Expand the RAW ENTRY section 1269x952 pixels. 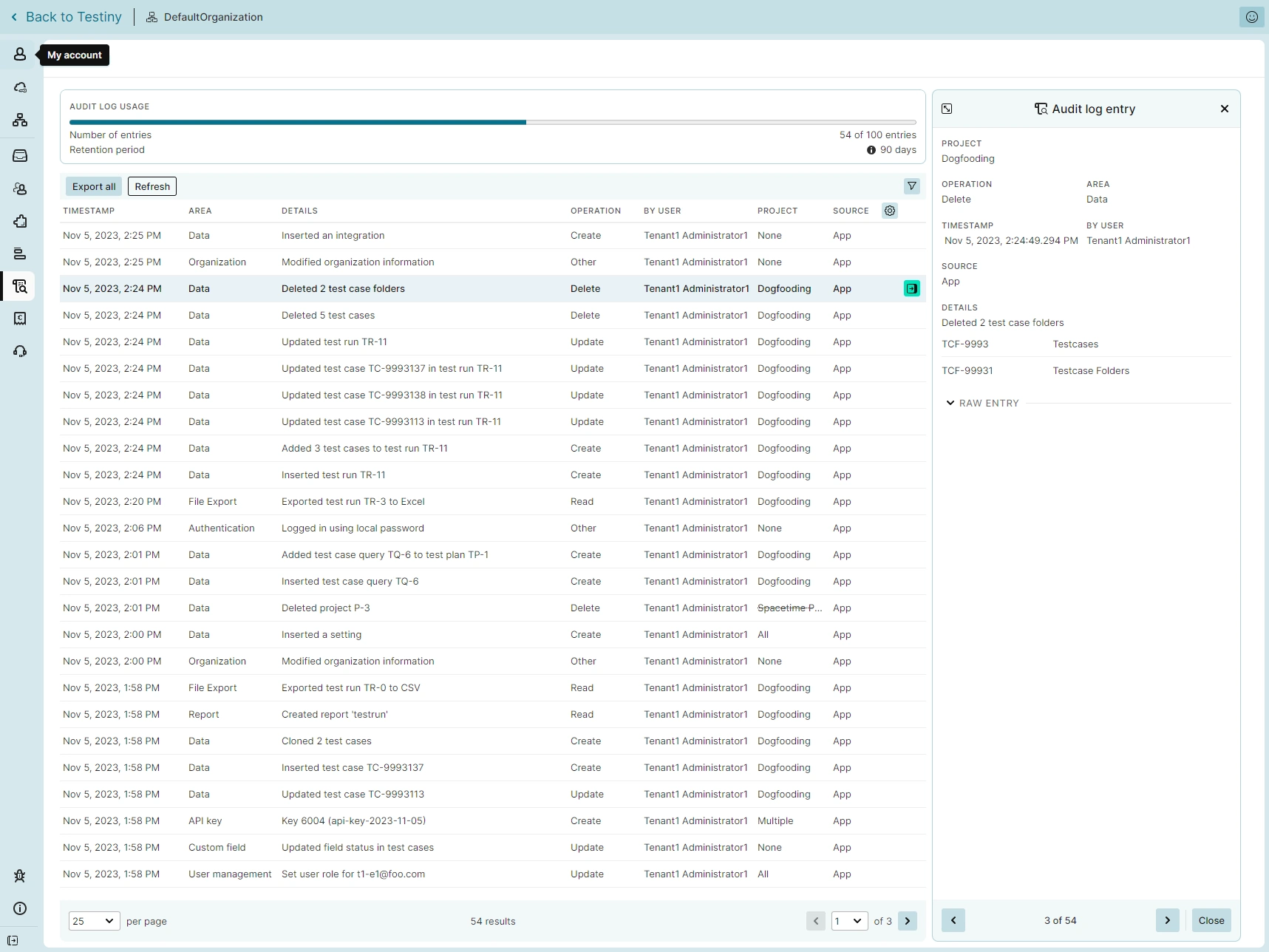[983, 403]
